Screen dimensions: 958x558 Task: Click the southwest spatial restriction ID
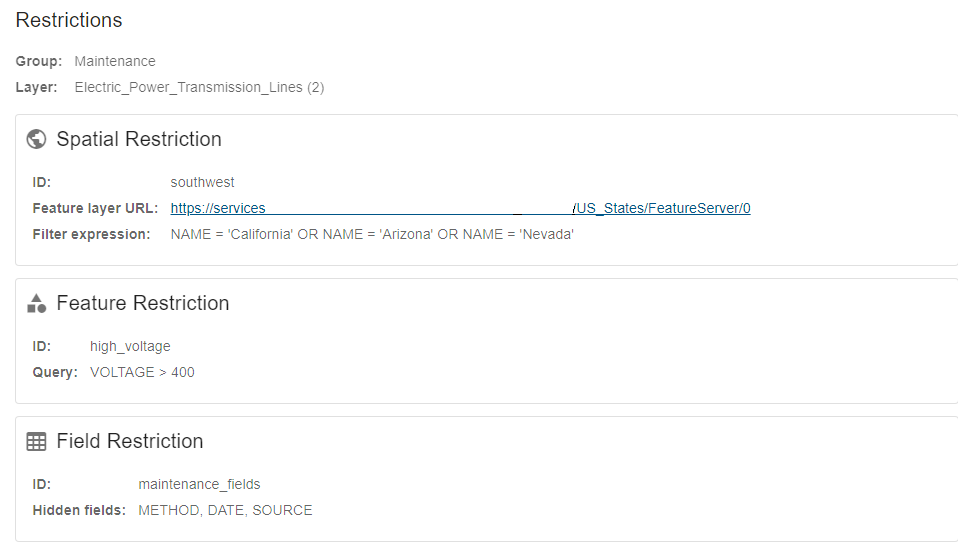[x=203, y=182]
